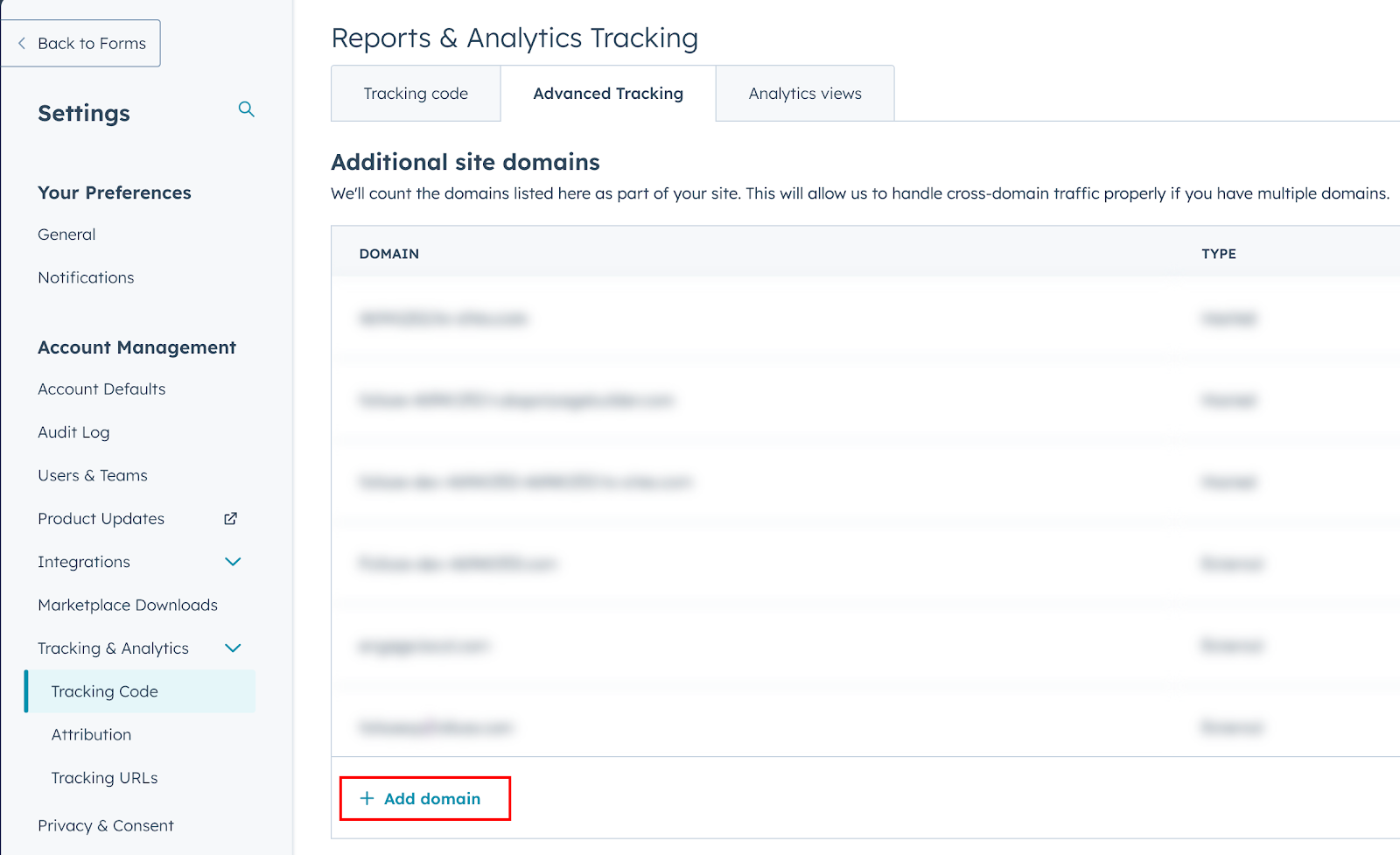The image size is (1400, 855).
Task: Open the Audit Log page
Action: coord(73,432)
